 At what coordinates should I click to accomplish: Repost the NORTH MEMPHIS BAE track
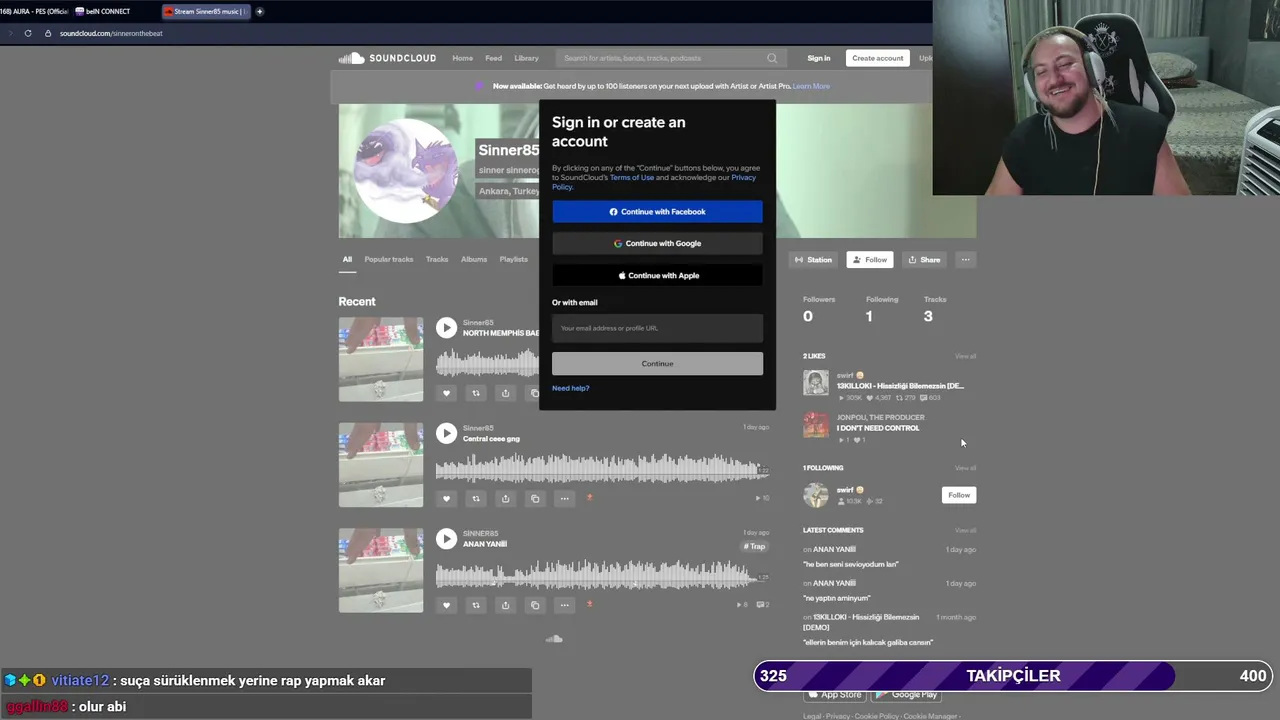pos(476,393)
